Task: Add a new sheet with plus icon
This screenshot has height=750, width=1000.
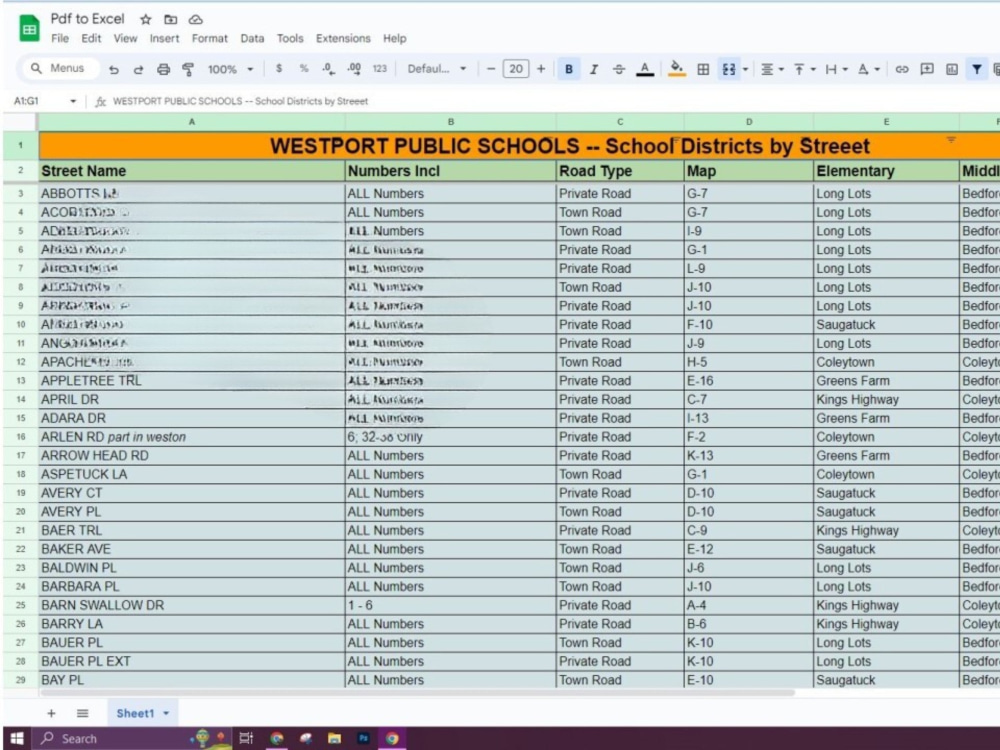Action: 51,713
